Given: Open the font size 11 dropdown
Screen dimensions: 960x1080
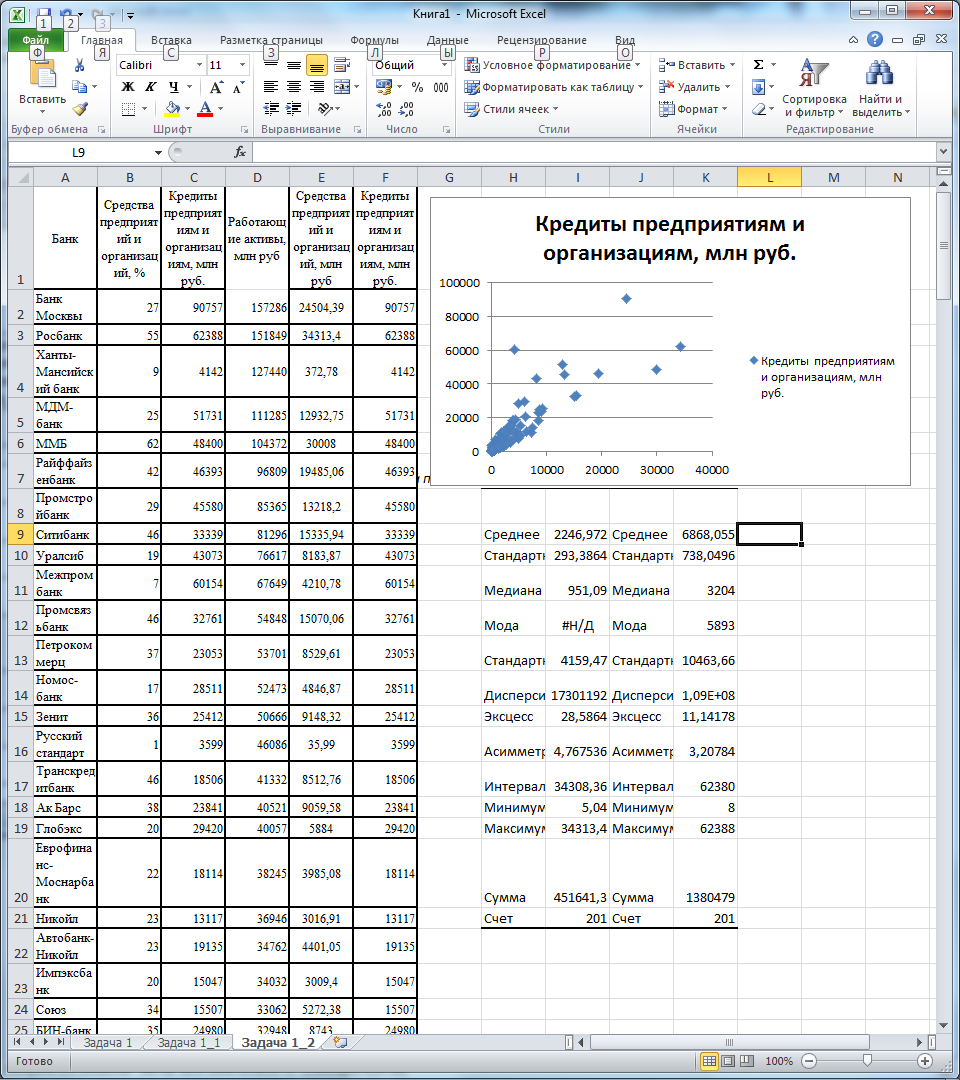Looking at the screenshot, I should 242,65.
